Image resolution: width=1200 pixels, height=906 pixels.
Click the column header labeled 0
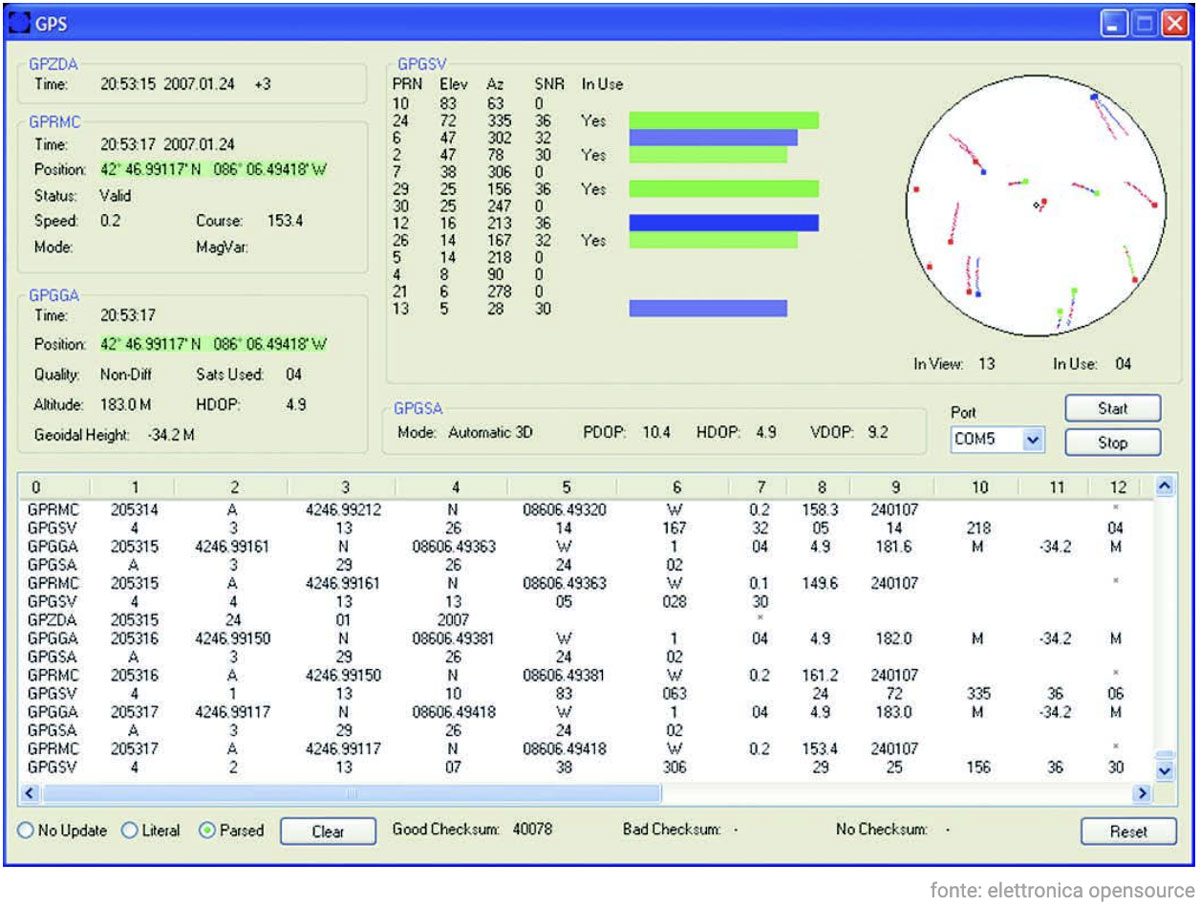click(x=56, y=487)
